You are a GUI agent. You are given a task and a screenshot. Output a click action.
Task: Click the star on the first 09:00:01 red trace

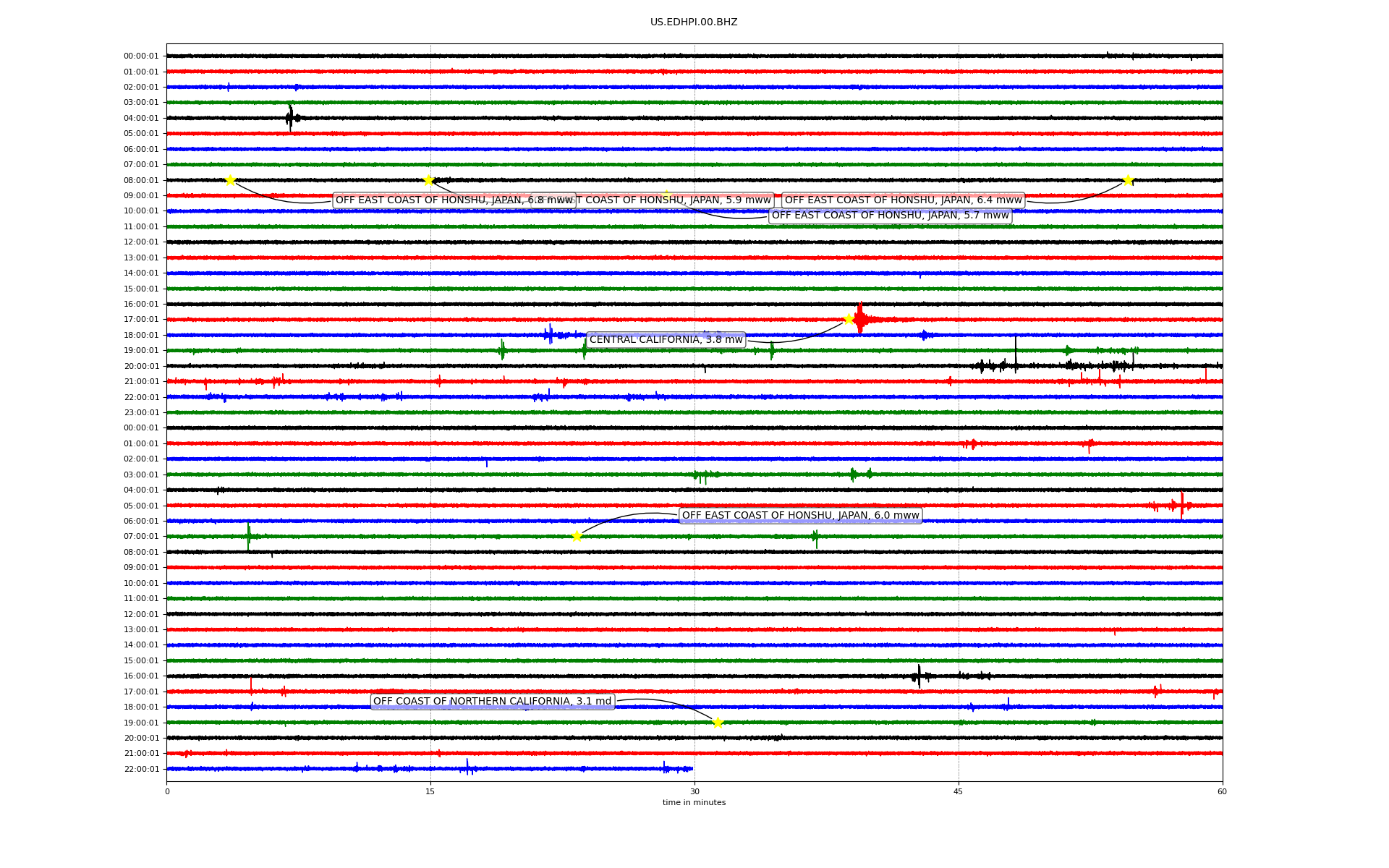pos(666,195)
